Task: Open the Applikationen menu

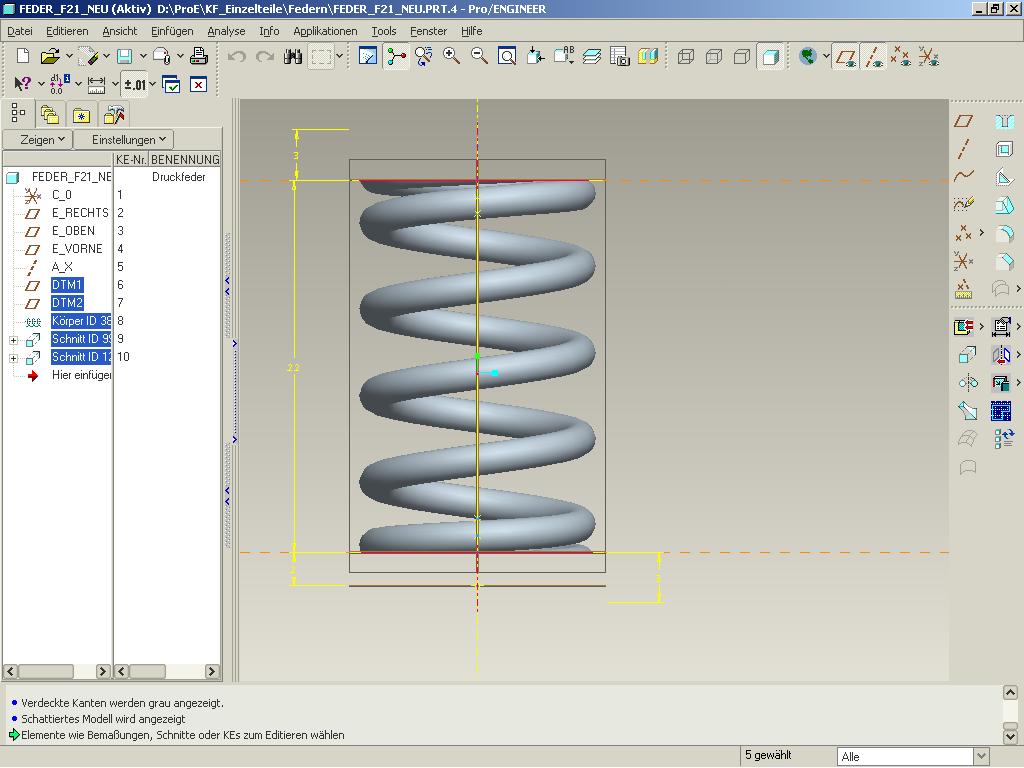Action: [325, 31]
